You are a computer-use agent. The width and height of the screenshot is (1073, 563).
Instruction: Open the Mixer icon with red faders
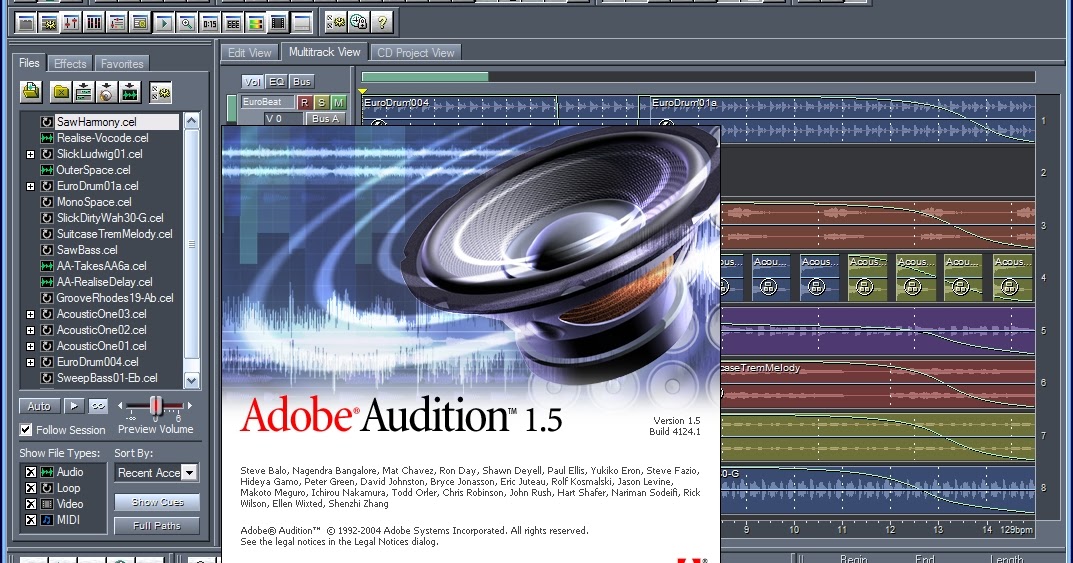71,24
